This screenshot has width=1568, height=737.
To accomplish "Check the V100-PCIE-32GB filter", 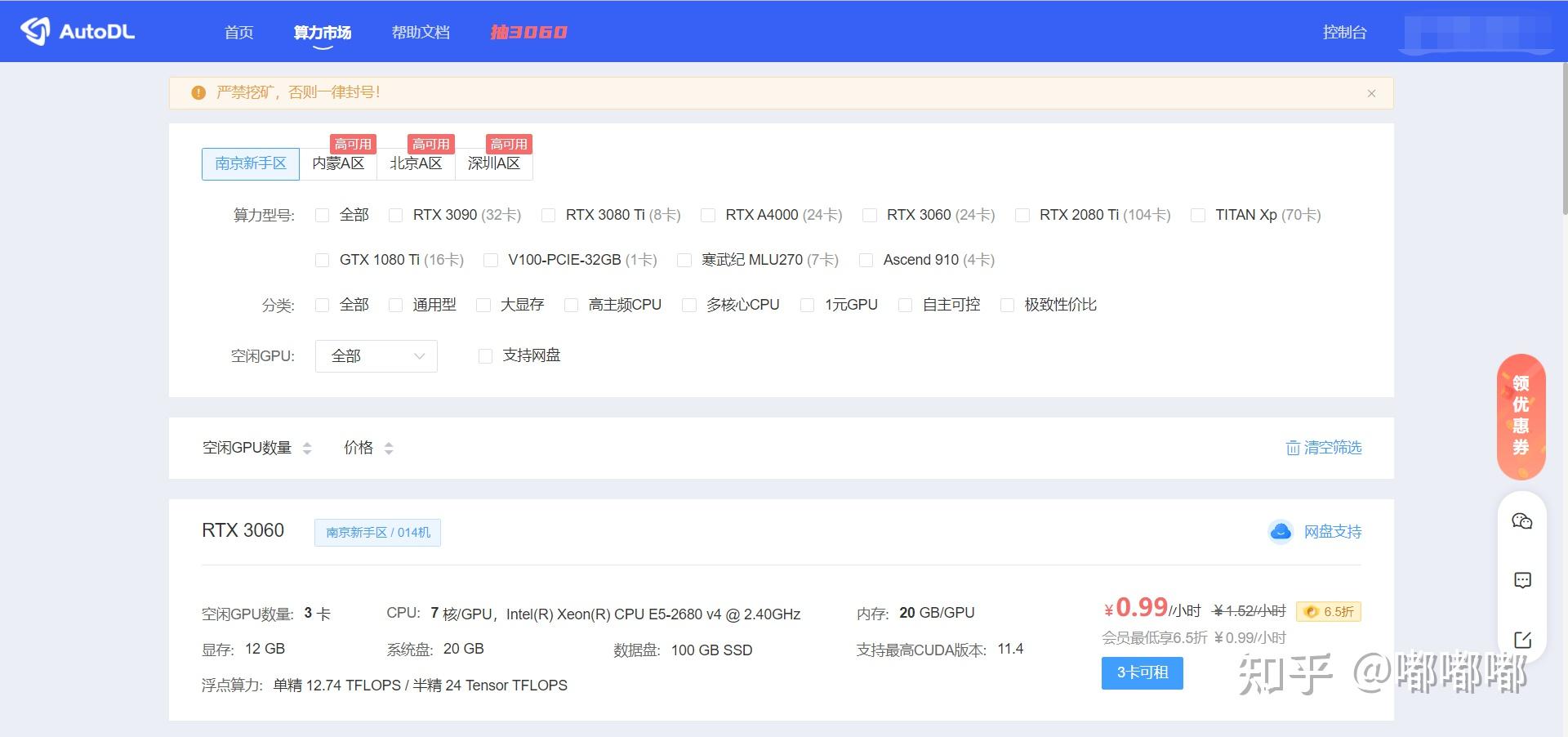I will coord(491,260).
